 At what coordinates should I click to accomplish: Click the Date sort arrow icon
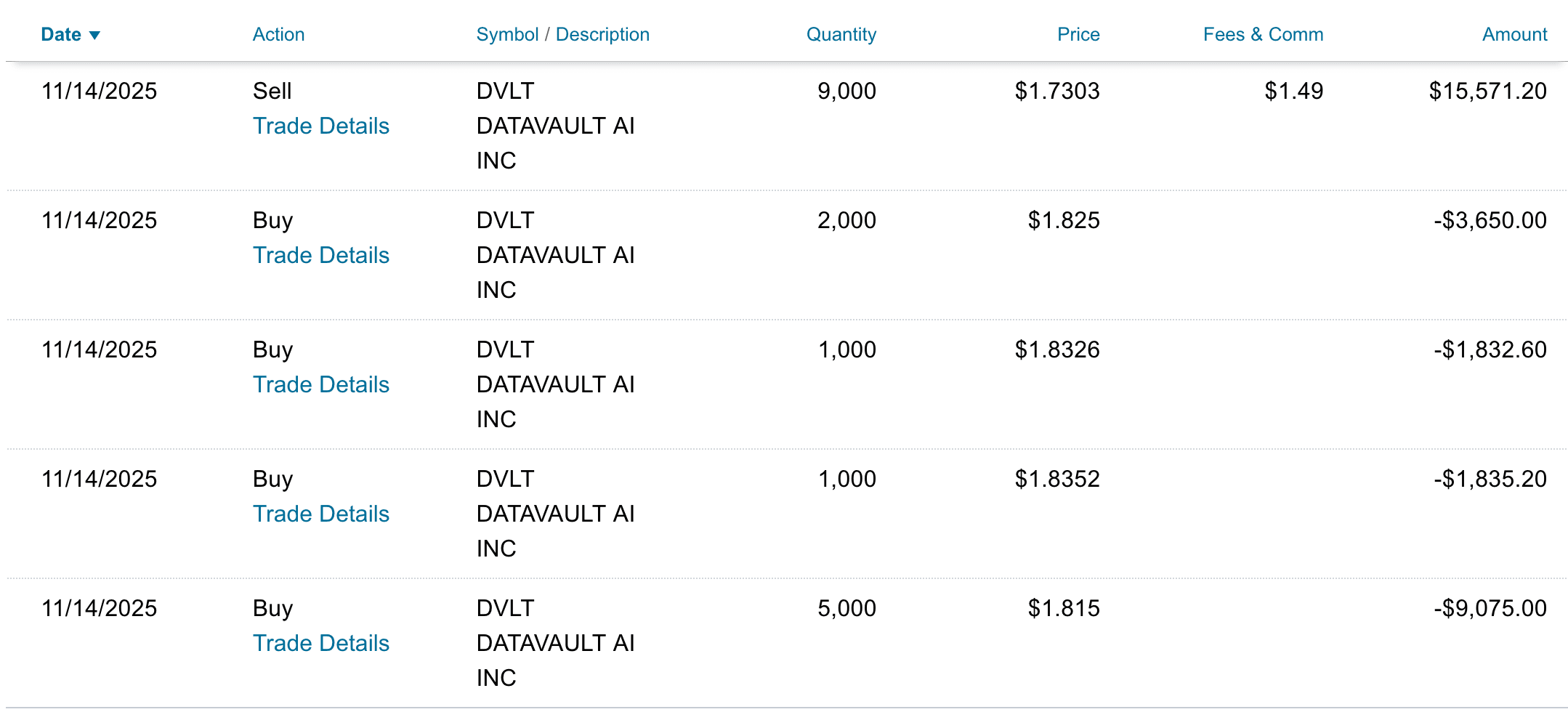[94, 36]
